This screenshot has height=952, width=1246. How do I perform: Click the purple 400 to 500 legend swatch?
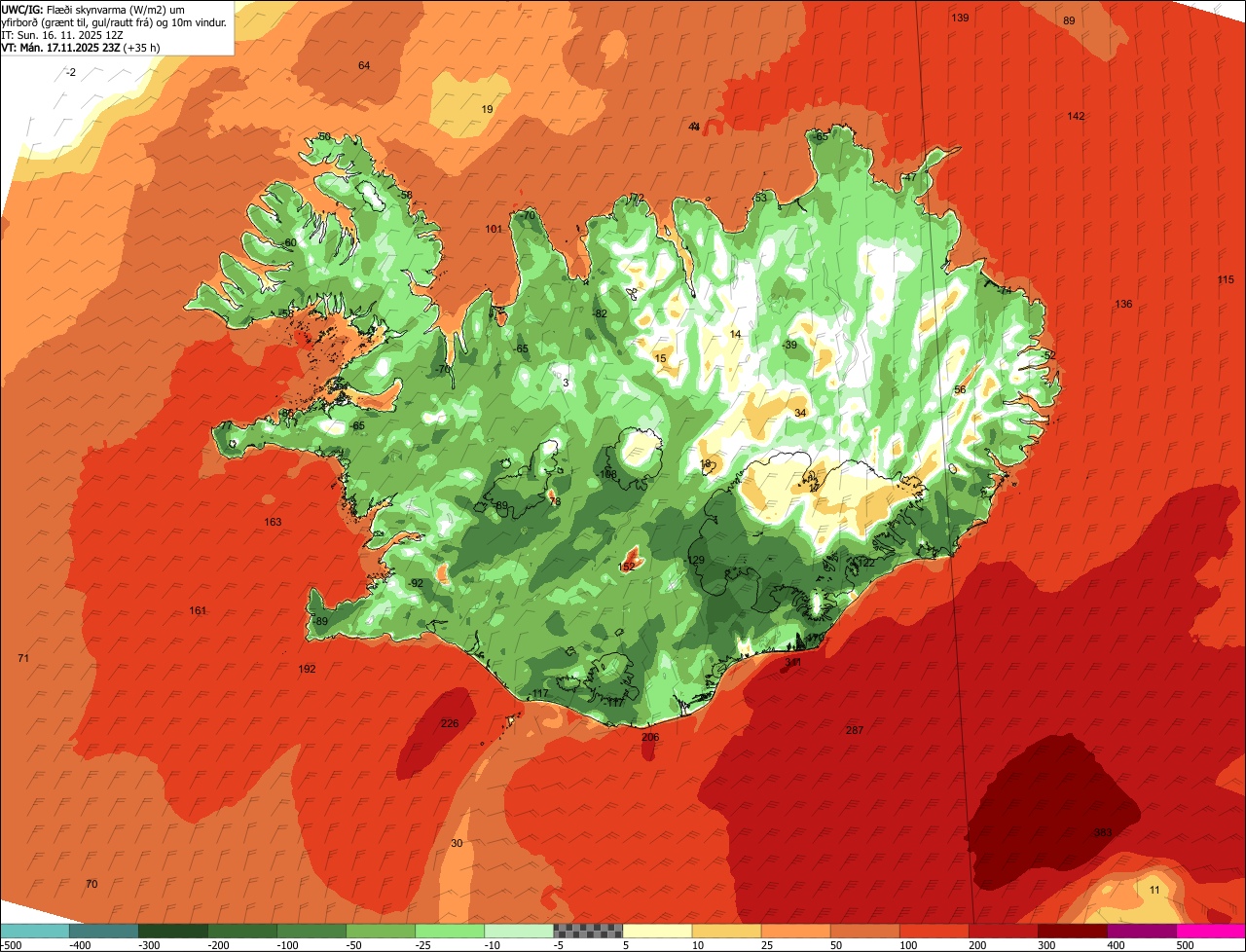click(1141, 930)
